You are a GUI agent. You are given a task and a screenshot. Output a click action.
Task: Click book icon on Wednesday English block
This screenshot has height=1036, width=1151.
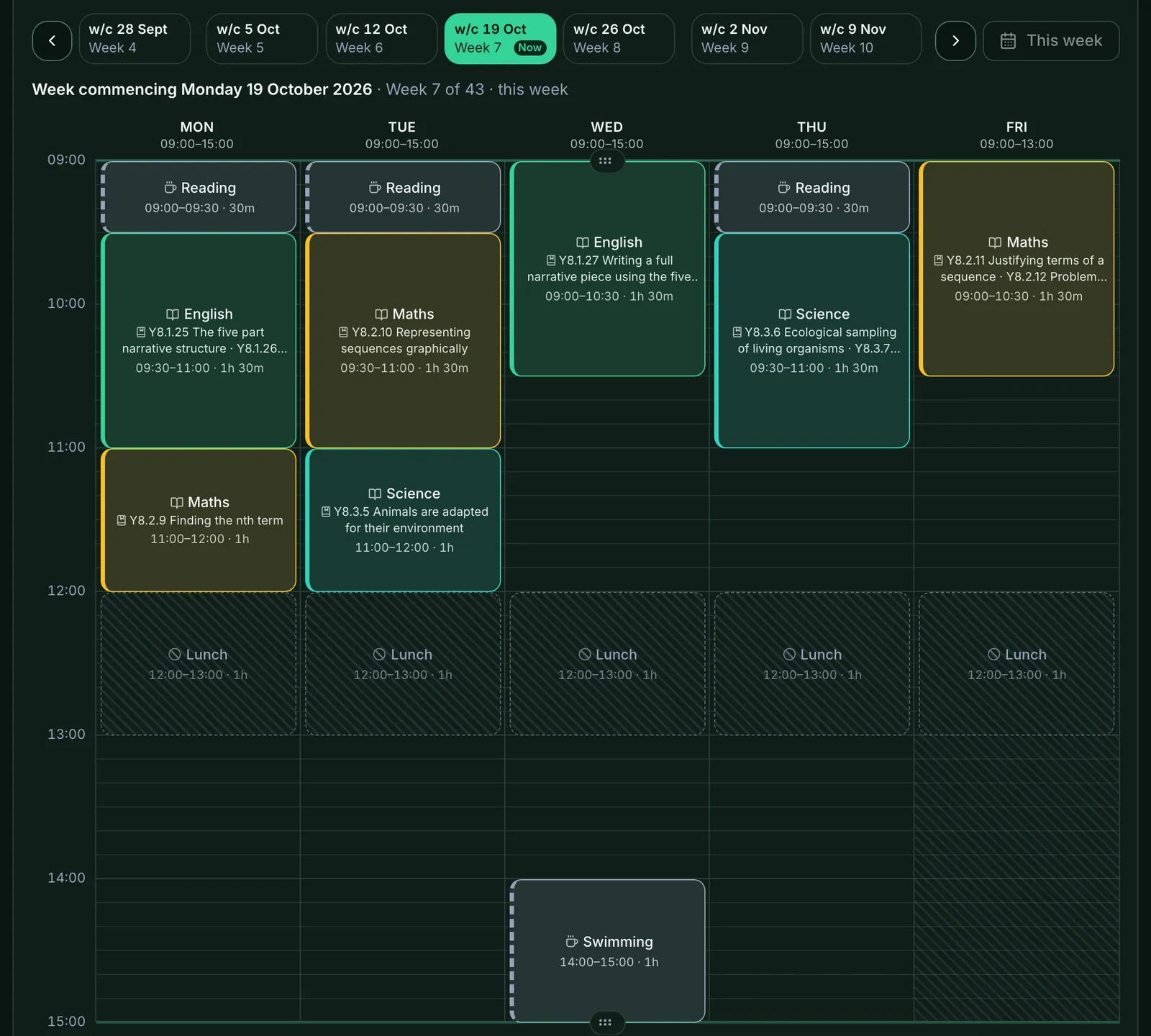tap(583, 242)
